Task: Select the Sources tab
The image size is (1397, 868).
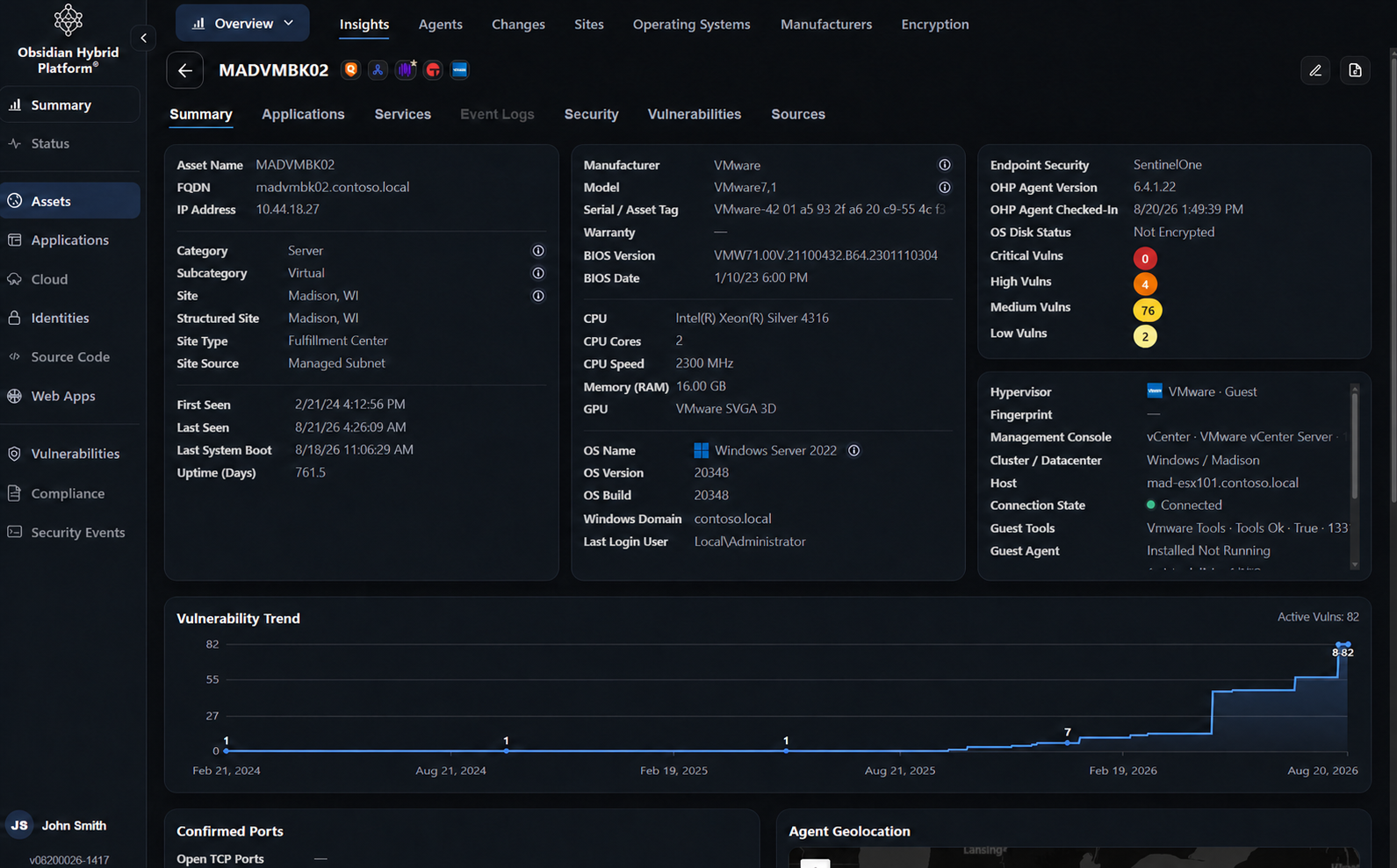Action: (x=798, y=114)
